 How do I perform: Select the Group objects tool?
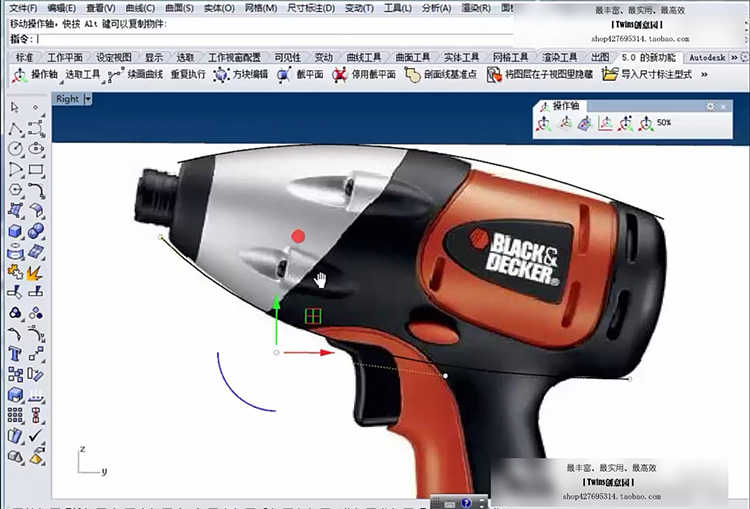[x=15, y=313]
